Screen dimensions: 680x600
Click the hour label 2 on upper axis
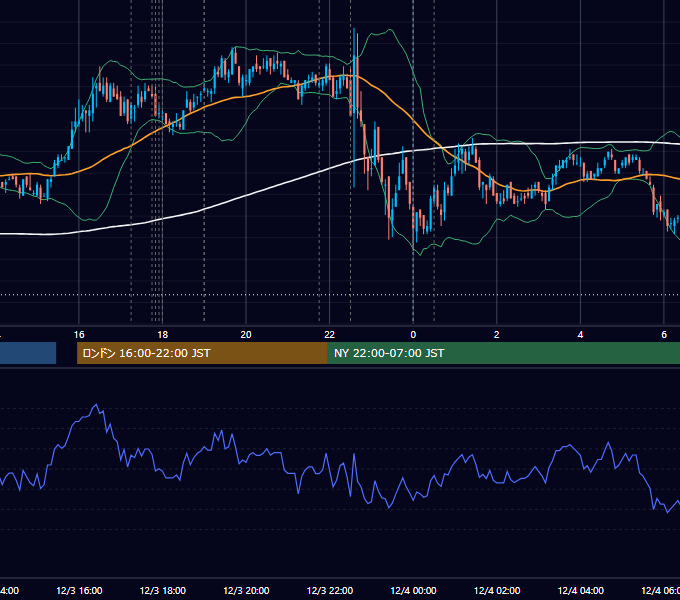[x=497, y=335]
